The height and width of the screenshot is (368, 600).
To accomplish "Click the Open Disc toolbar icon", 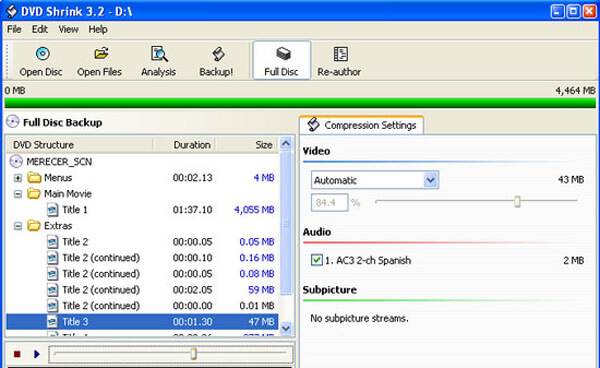I will click(42, 54).
